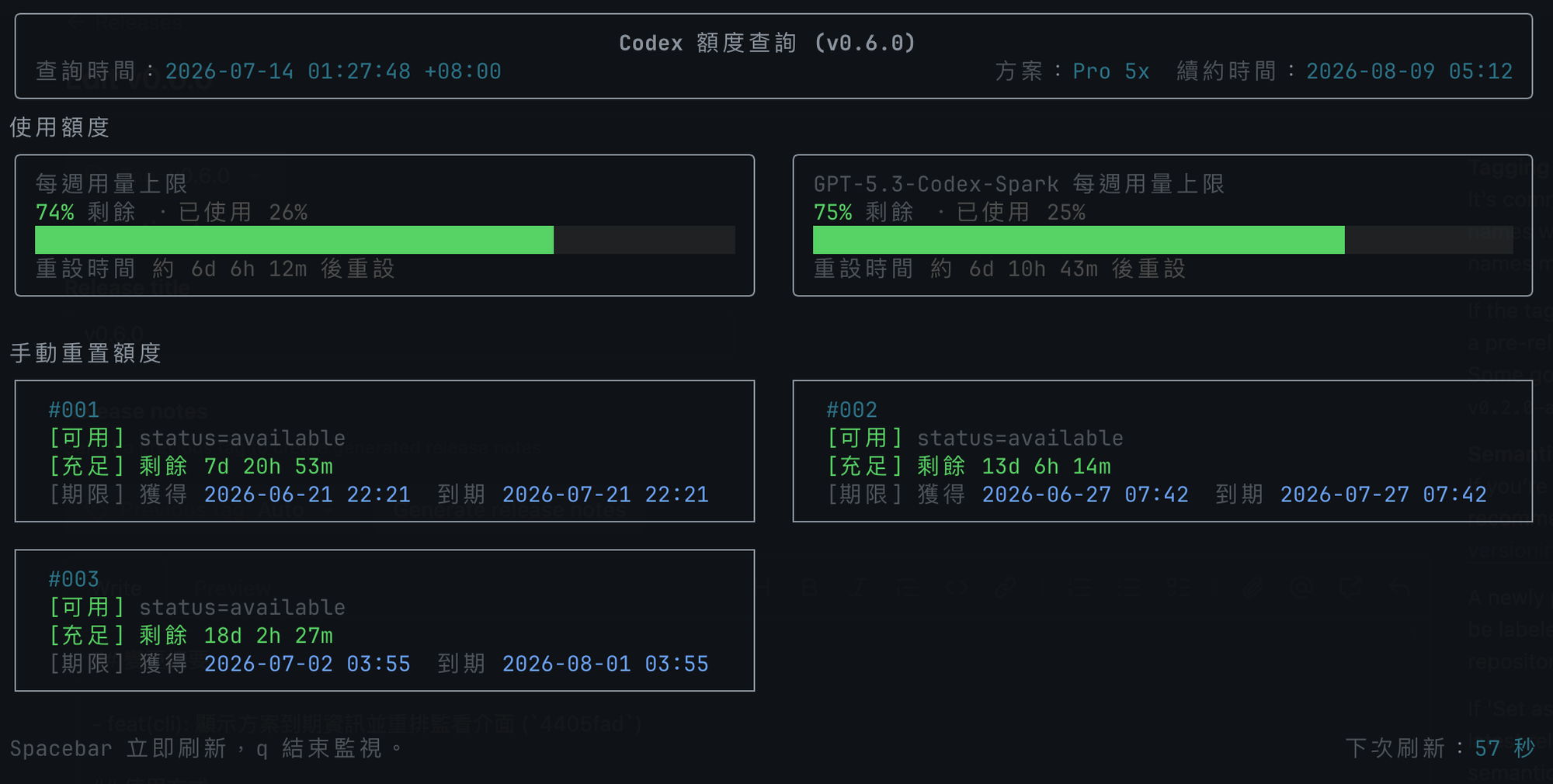Click 'GPT-5.3-Codex-Spark 每週用量上限' title
1553x784 pixels.
(1019, 184)
